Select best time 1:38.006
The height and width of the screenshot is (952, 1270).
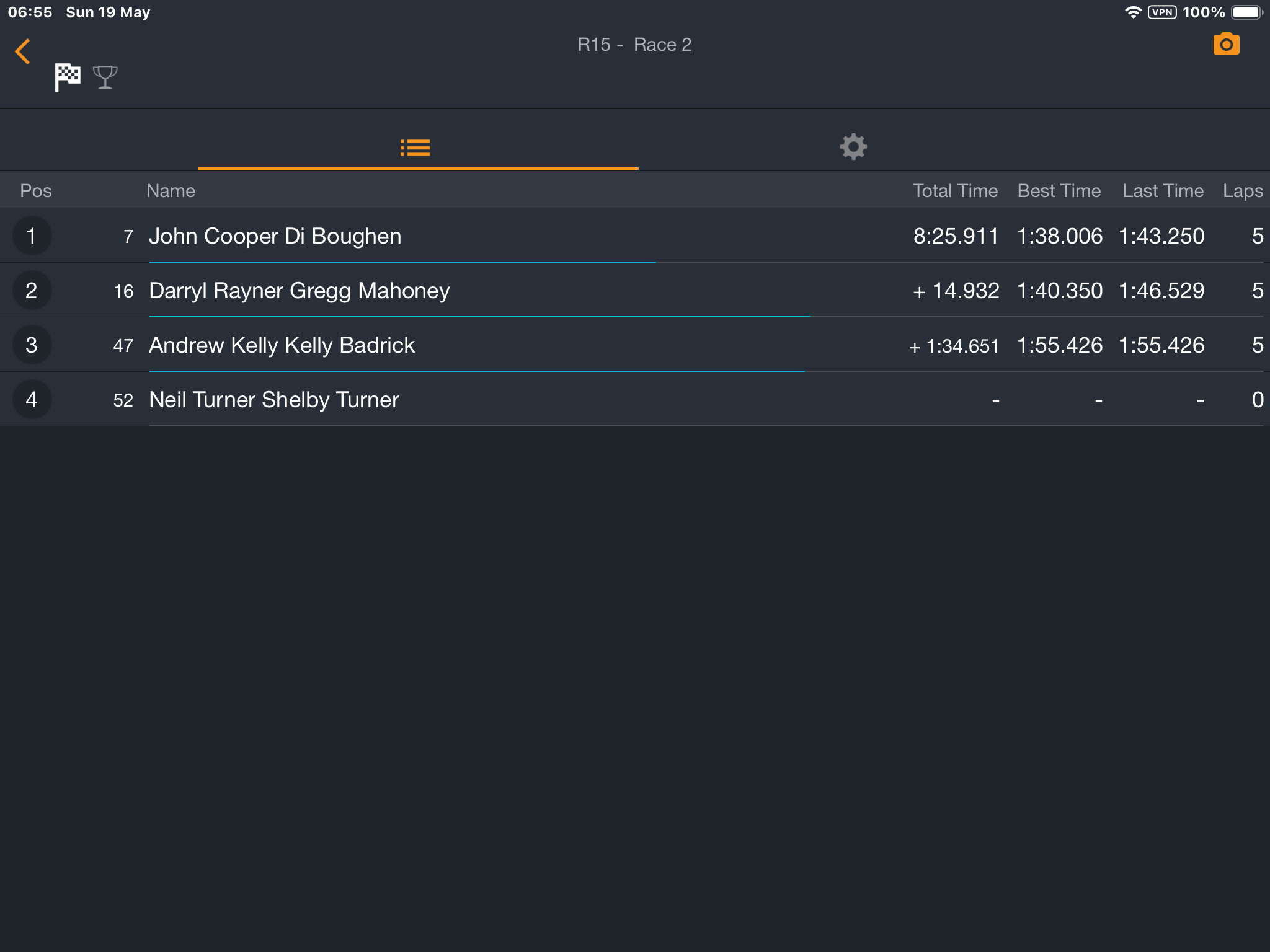[1060, 236]
